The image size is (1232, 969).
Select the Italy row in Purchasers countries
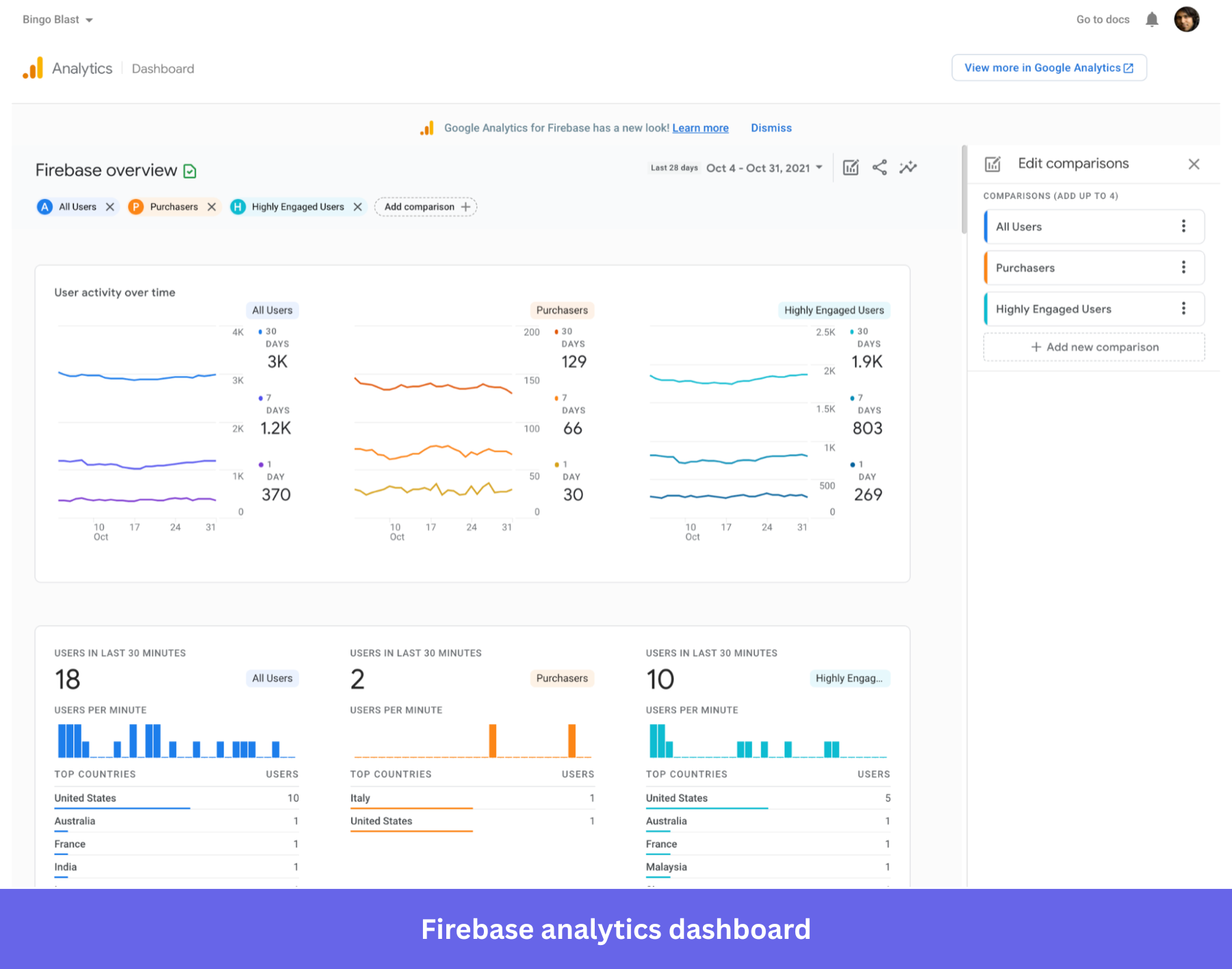pos(472,799)
